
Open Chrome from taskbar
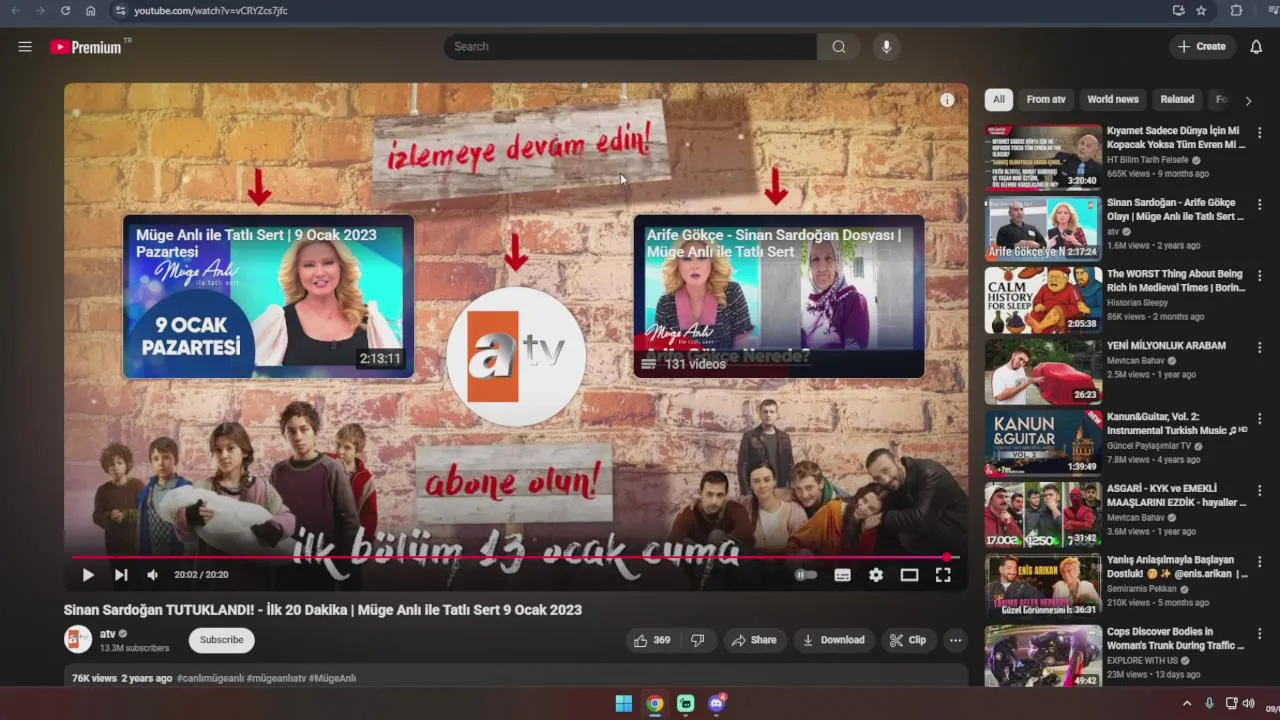[x=654, y=704]
